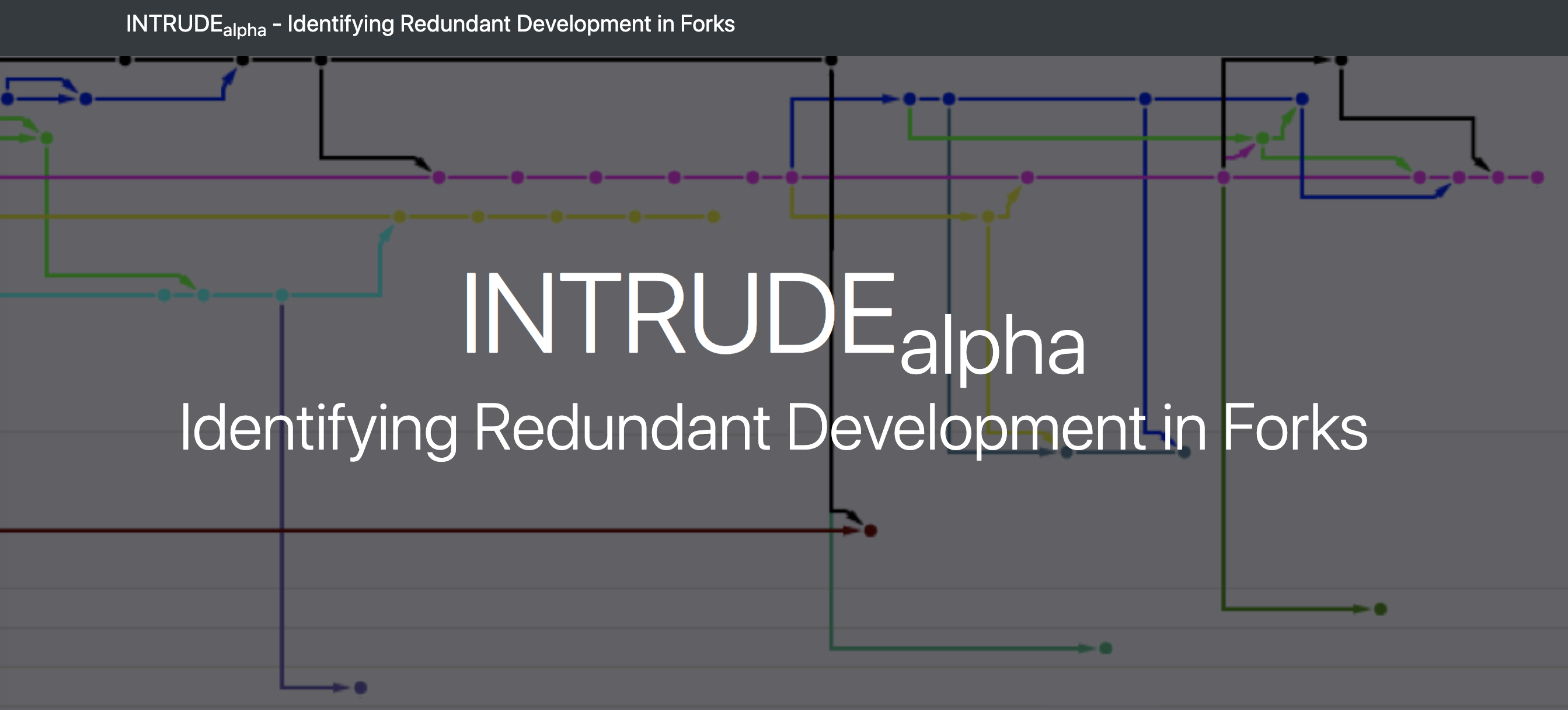
Task: Click the olive node below the right magenta line
Action: [x=988, y=216]
